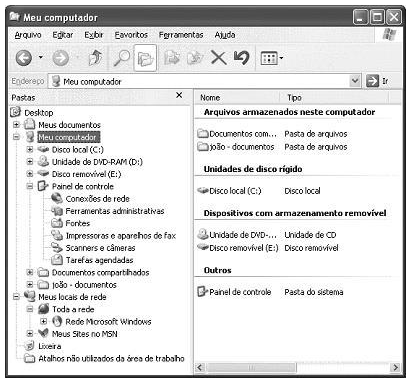Screen dimensions: 411x383
Task: Collapse the Toda a rede node
Action: pos(30,309)
